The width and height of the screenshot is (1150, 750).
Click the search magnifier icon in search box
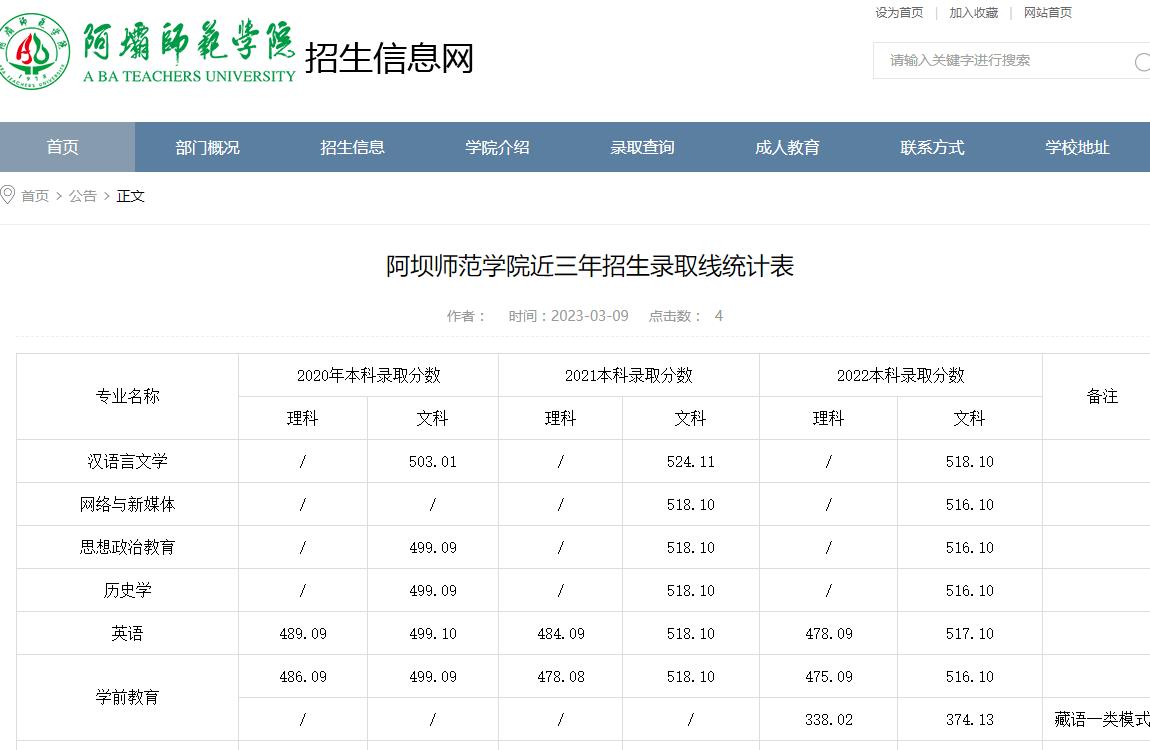[1143, 62]
